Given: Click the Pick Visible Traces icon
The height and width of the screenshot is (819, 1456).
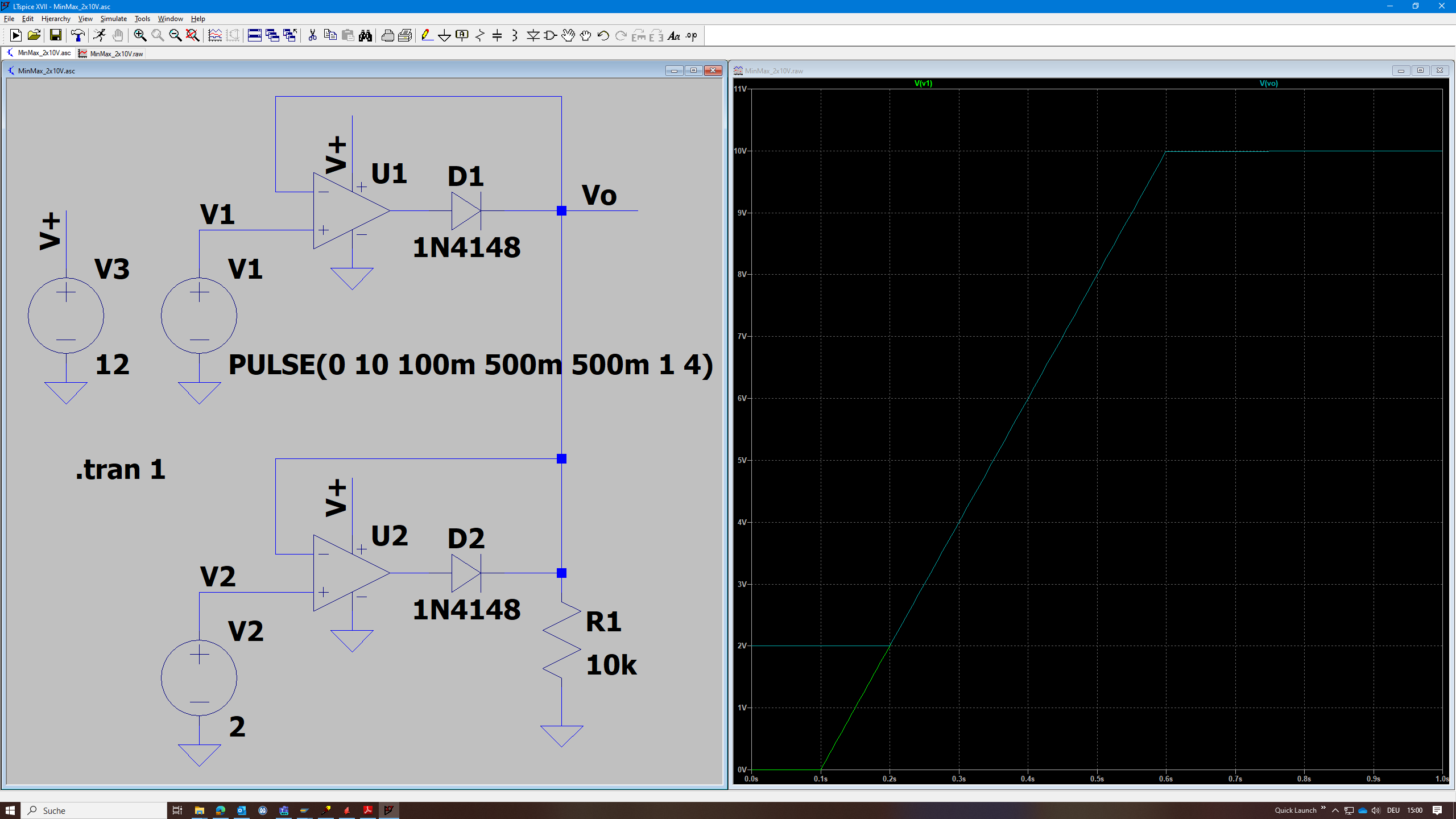Looking at the screenshot, I should [215, 35].
